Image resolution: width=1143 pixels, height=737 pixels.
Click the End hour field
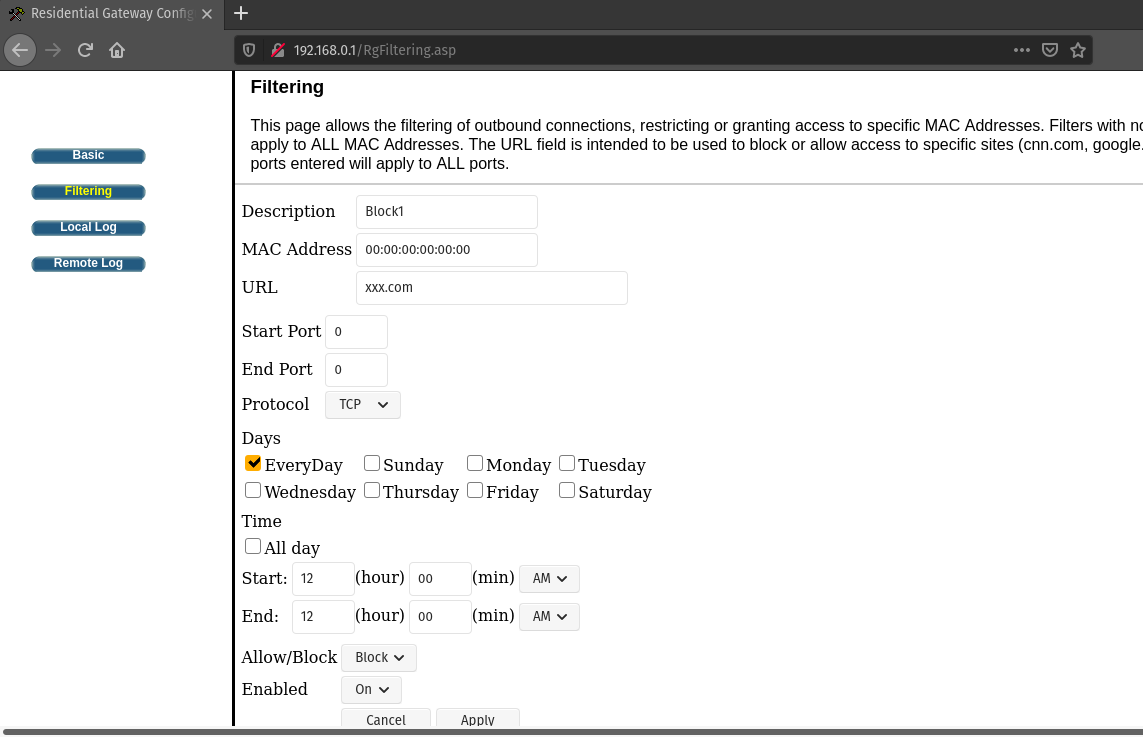click(x=323, y=617)
